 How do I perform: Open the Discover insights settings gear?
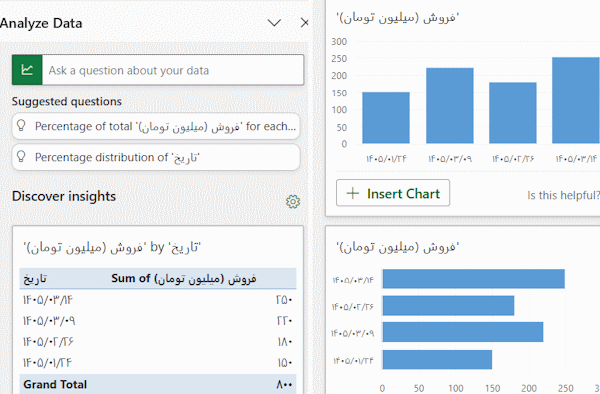293,202
